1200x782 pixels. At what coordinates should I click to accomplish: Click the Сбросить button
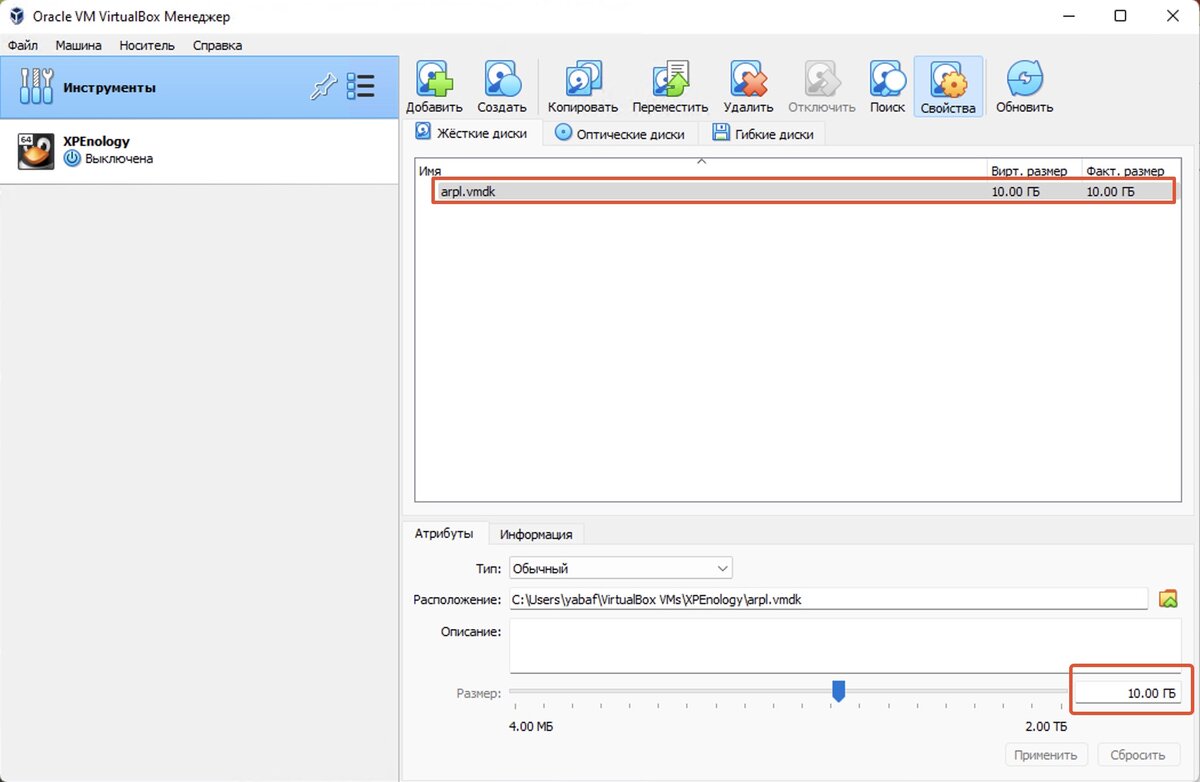(1138, 755)
